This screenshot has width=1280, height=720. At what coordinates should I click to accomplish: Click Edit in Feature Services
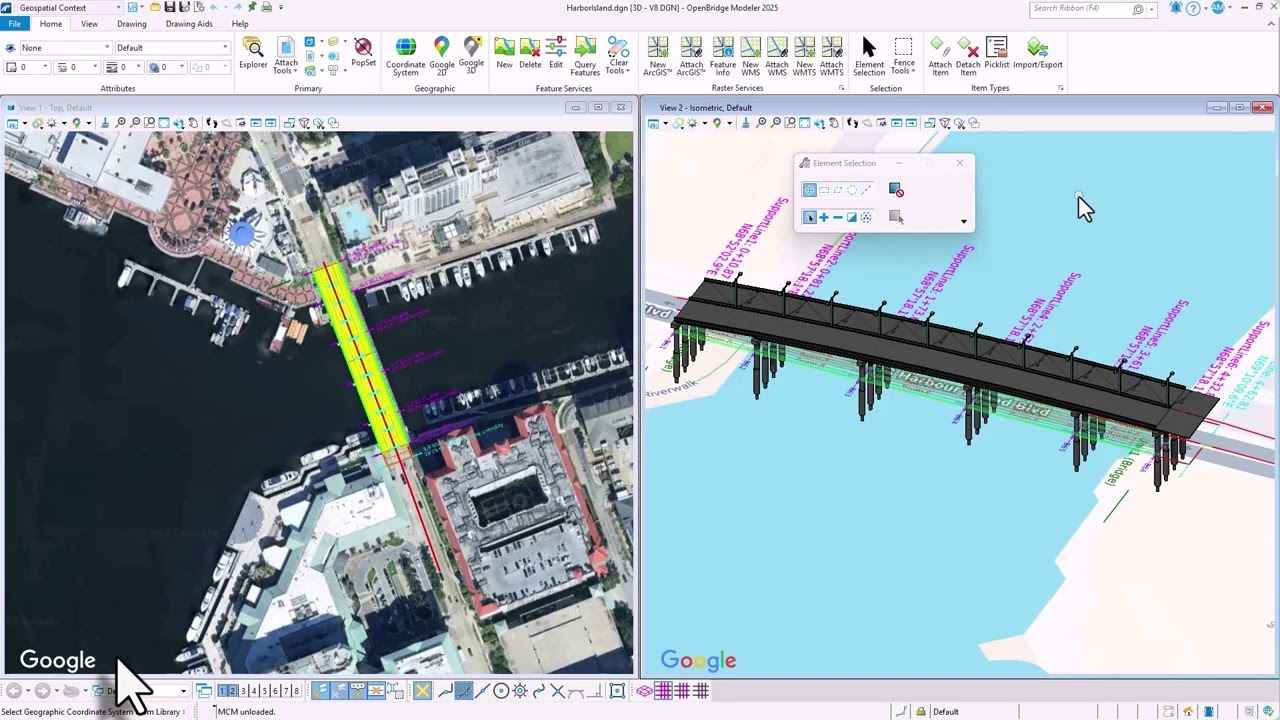click(x=556, y=54)
